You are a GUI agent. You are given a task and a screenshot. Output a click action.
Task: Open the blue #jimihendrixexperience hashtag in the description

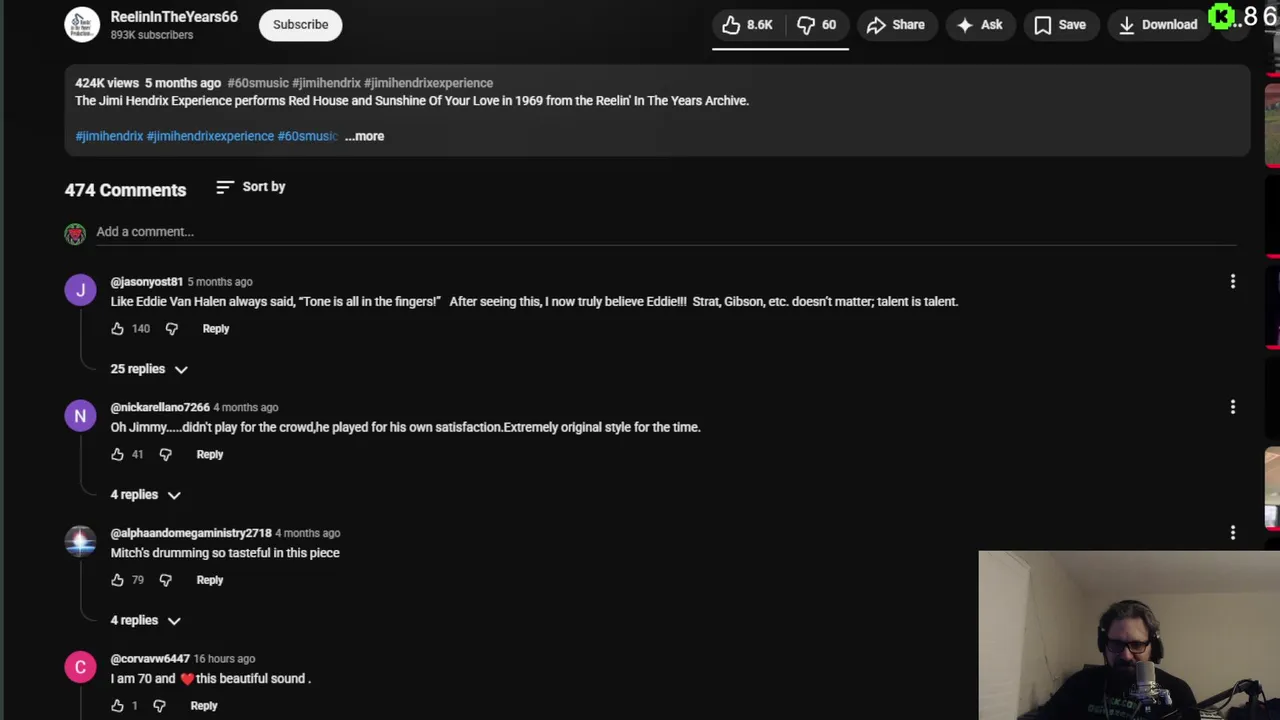(x=210, y=136)
